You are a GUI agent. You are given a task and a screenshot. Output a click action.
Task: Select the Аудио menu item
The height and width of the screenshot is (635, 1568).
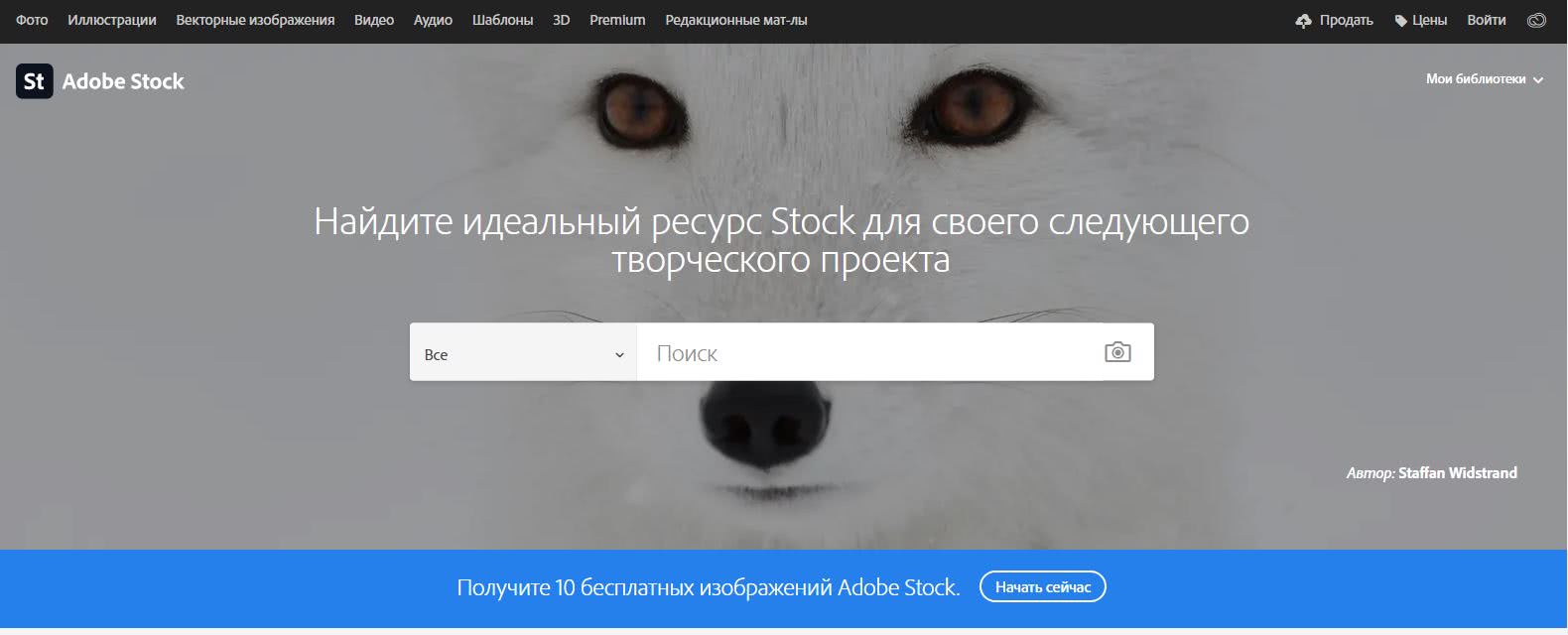pos(433,20)
